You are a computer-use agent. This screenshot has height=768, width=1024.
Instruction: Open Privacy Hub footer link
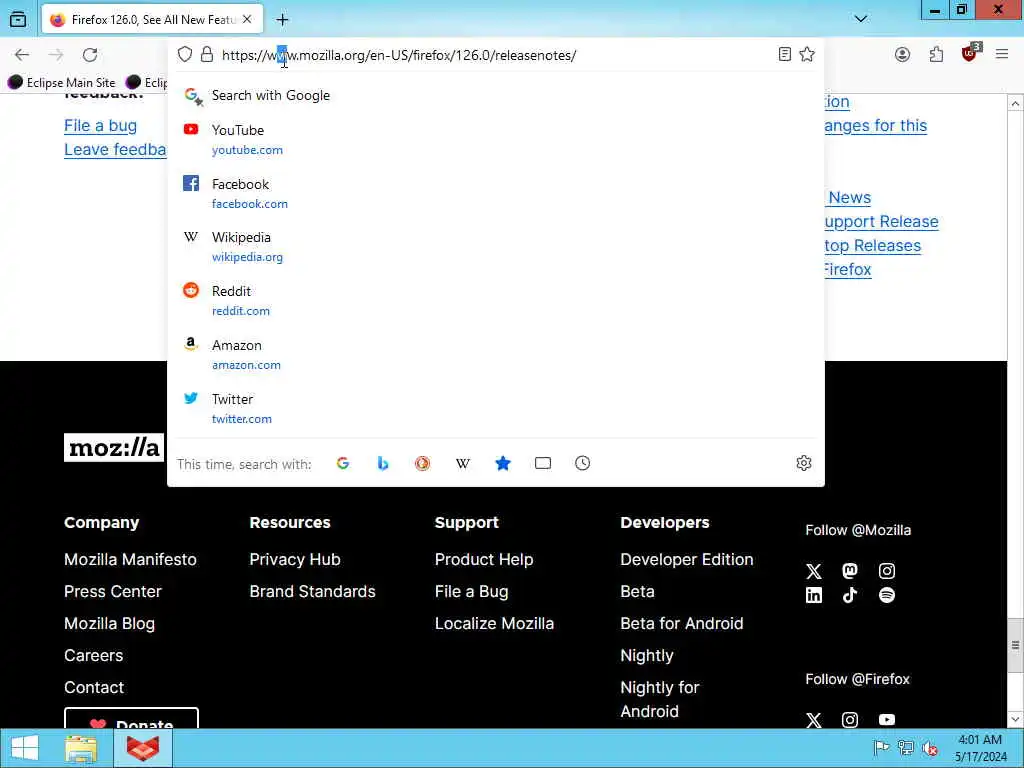[x=295, y=559]
